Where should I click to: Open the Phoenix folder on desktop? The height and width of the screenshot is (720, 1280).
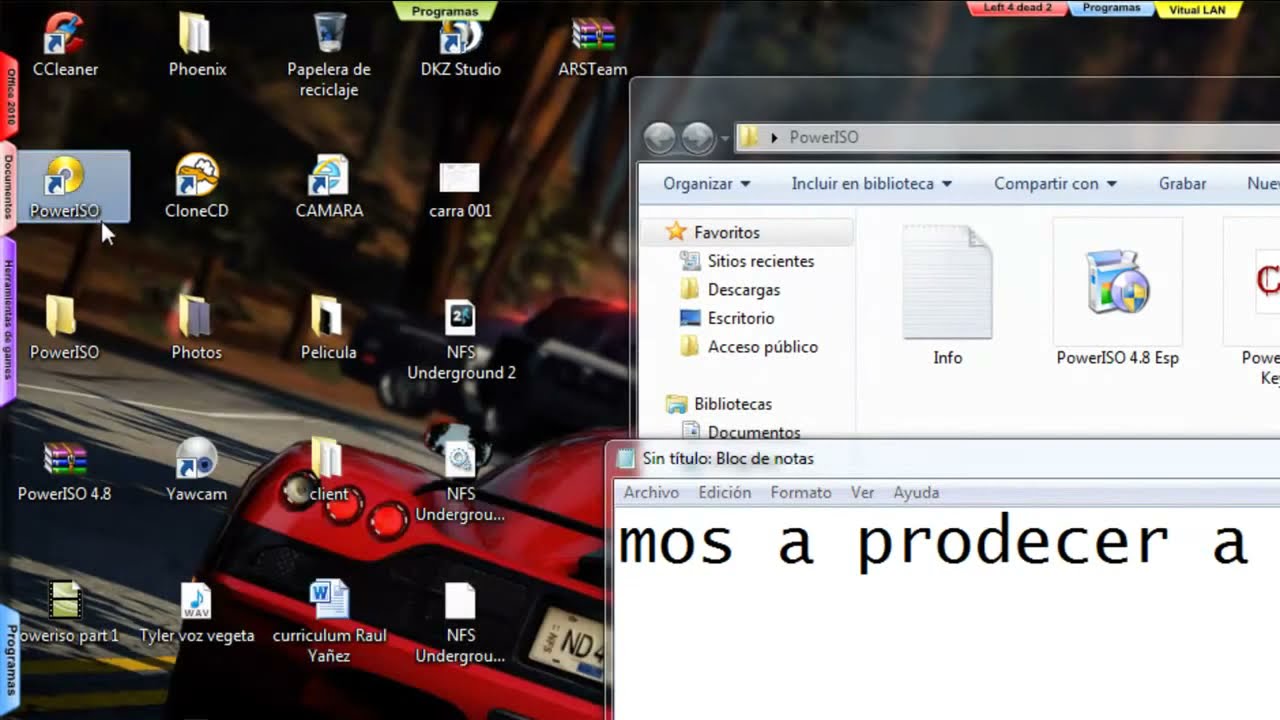197,45
